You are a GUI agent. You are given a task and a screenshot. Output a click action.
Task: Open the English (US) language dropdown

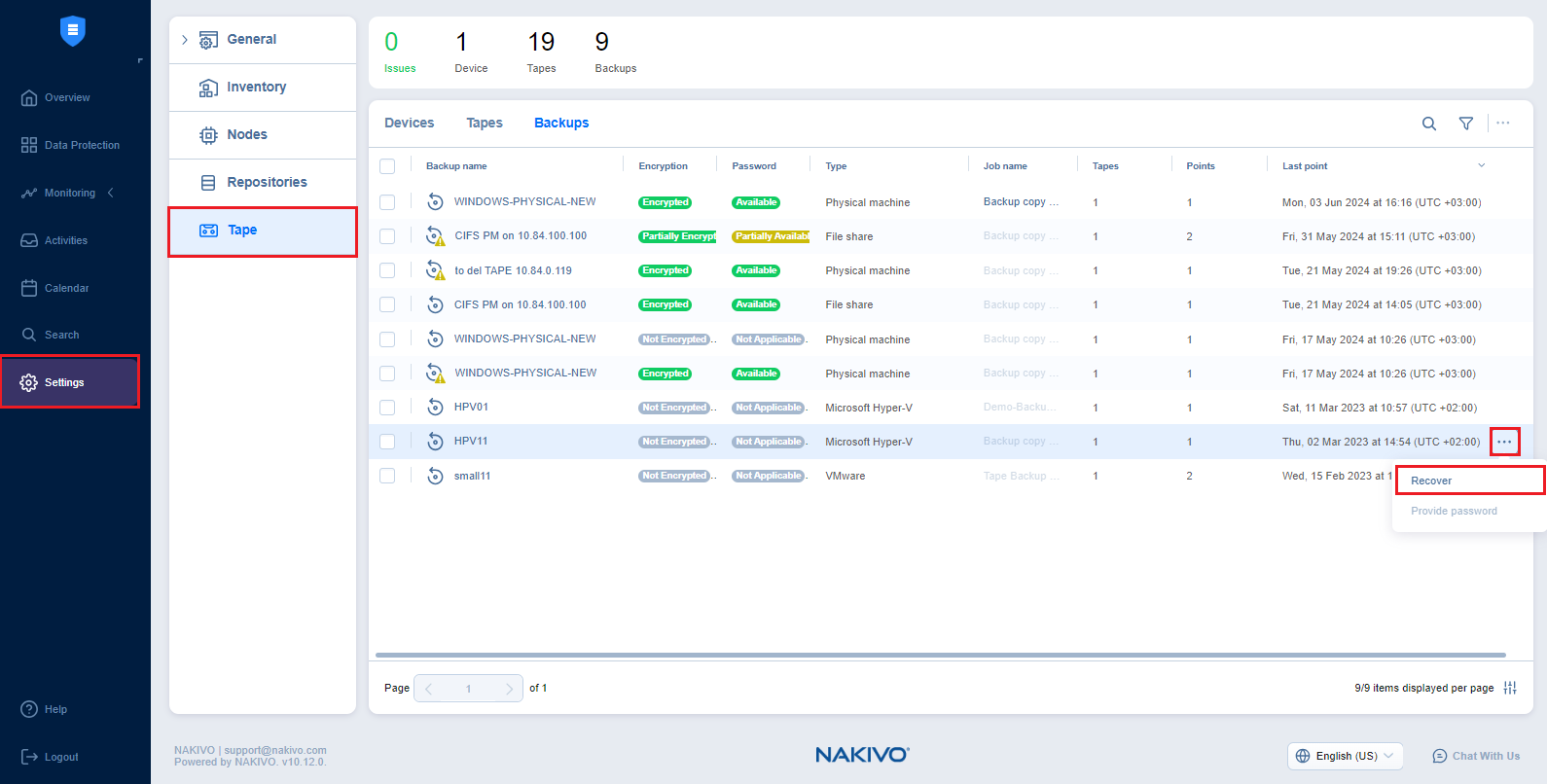(x=1345, y=756)
